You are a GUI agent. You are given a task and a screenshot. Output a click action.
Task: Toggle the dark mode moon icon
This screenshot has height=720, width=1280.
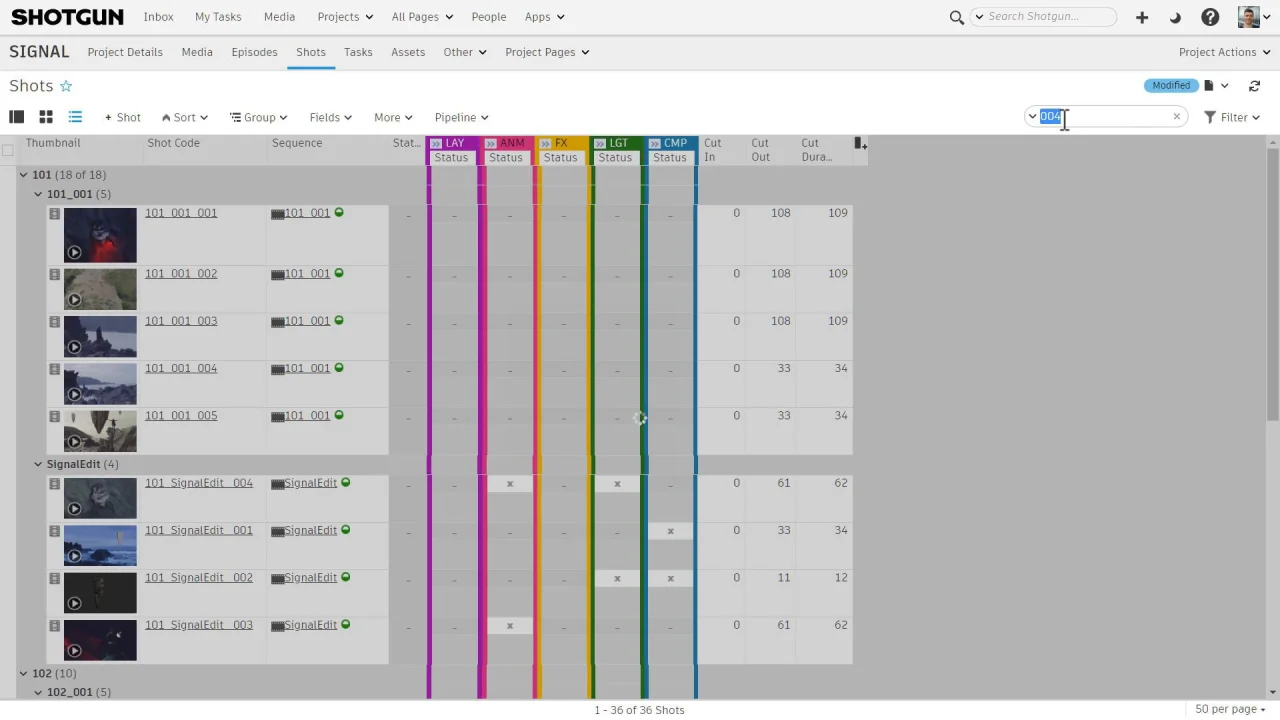1175,17
